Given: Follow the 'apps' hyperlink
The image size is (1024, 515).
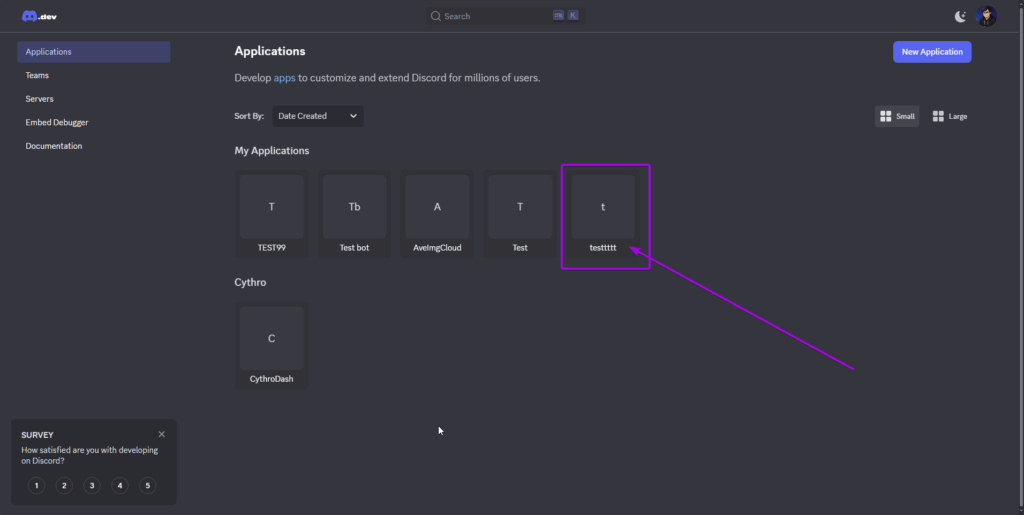Looking at the screenshot, I should (284, 78).
